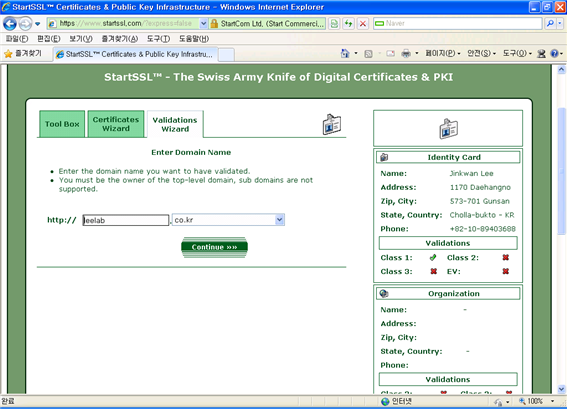Click the Identity Card header icon
The width and height of the screenshot is (567, 409).
click(384, 157)
